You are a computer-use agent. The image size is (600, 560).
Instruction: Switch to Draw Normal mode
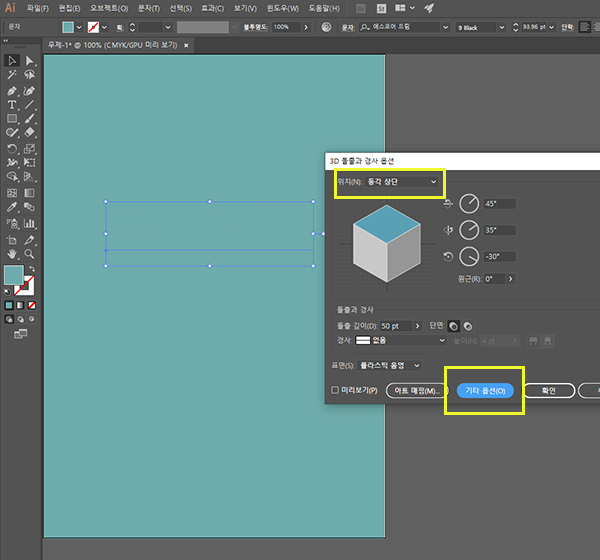(9, 319)
